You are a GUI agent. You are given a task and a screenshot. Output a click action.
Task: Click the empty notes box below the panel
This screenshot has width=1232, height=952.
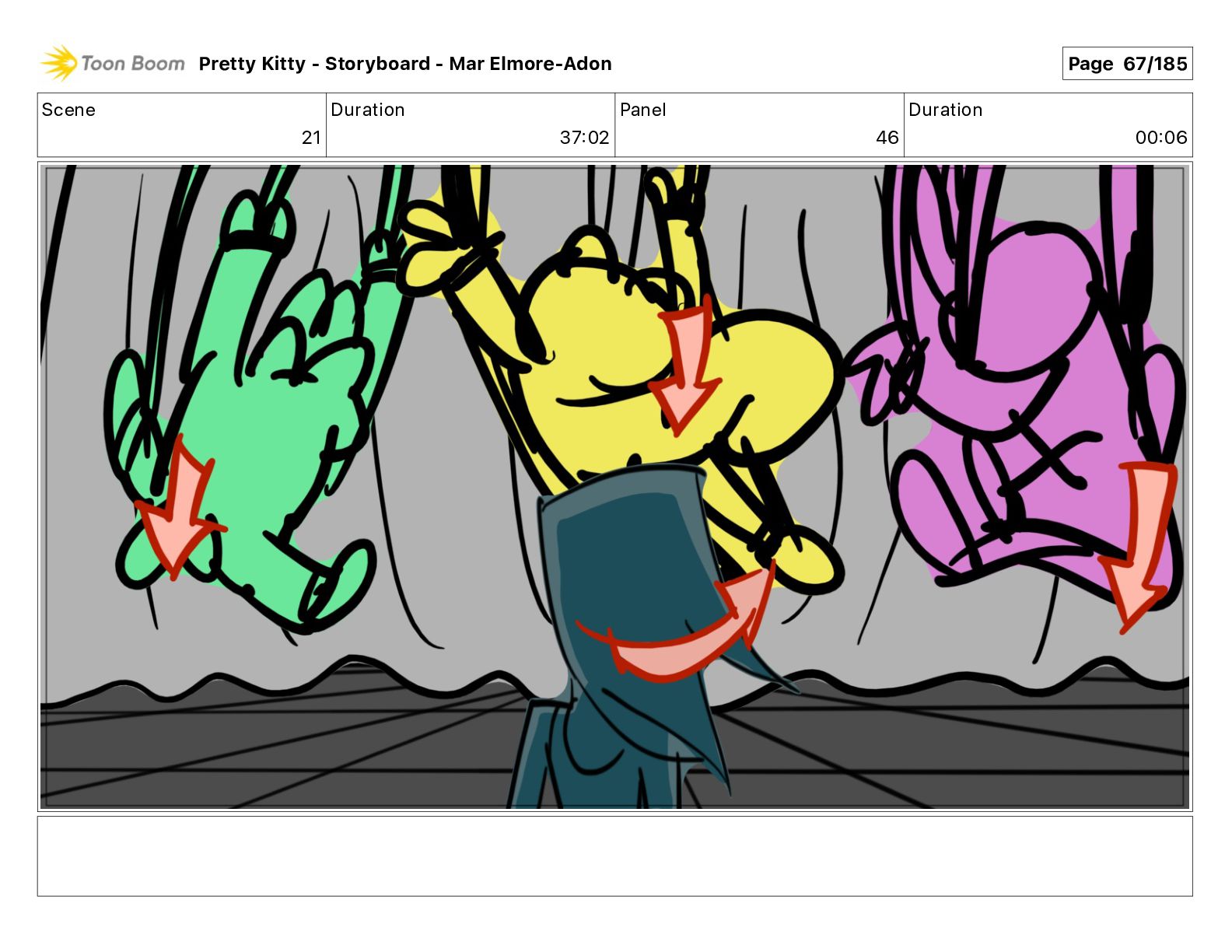(614, 856)
